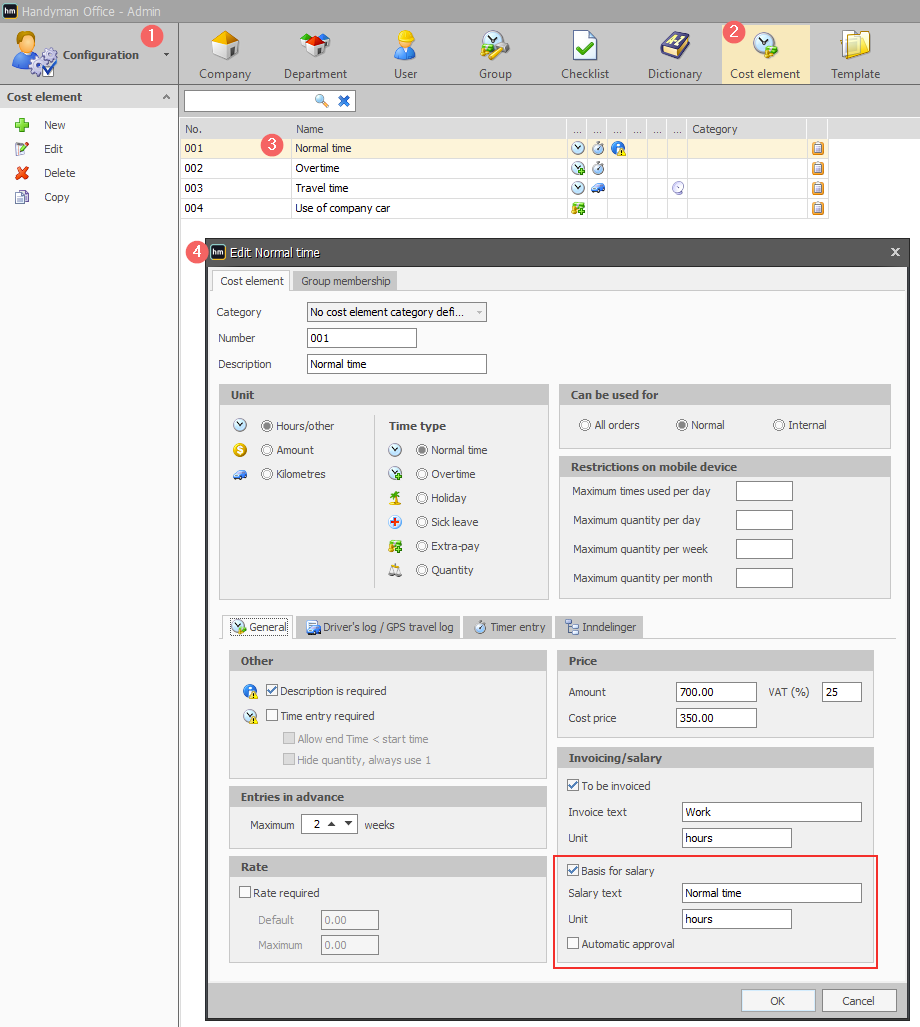Open the Checklist toolbar icon
The height and width of the screenshot is (1027, 920).
coord(584,46)
